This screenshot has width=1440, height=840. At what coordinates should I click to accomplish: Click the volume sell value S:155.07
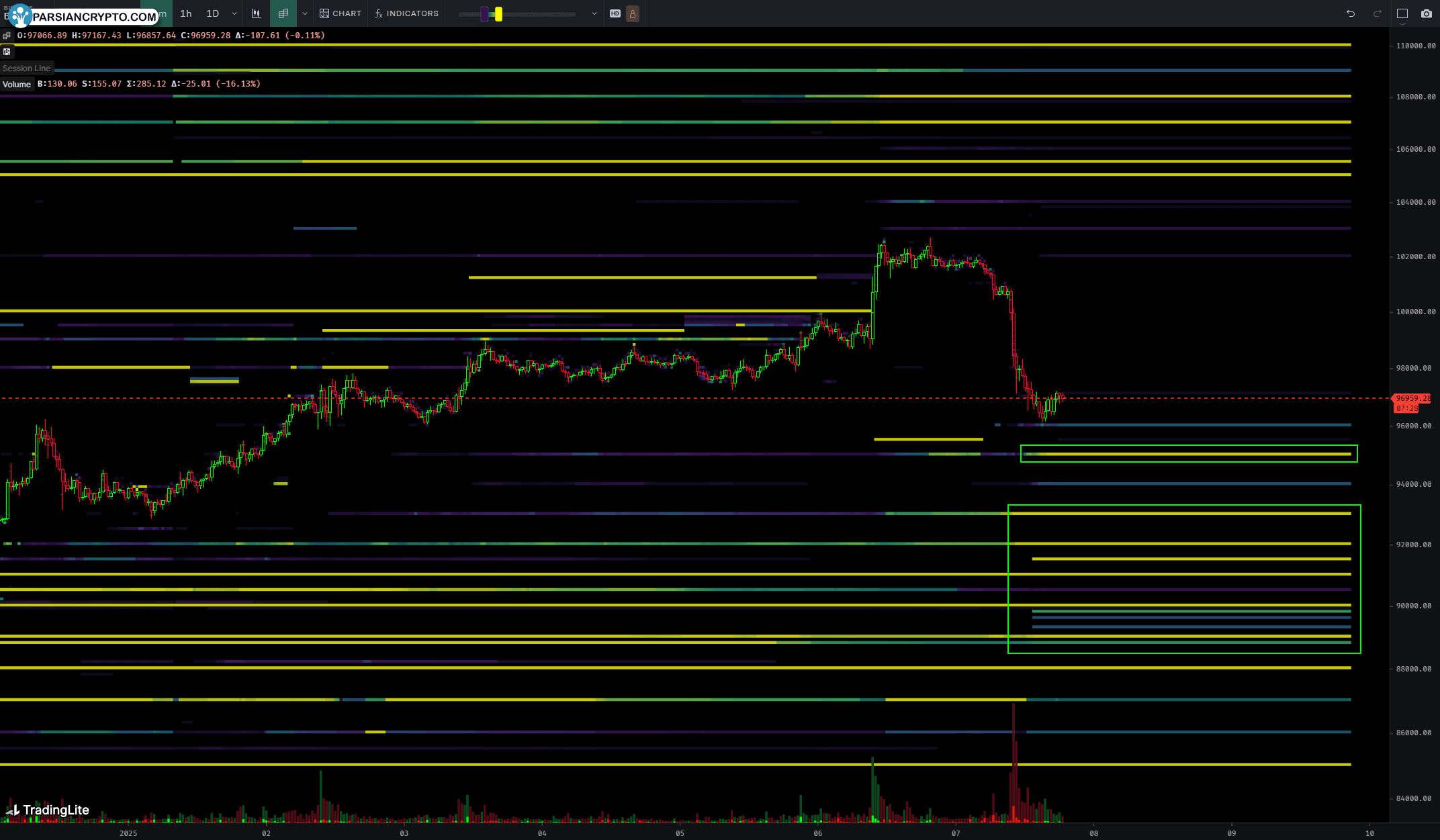tap(102, 84)
